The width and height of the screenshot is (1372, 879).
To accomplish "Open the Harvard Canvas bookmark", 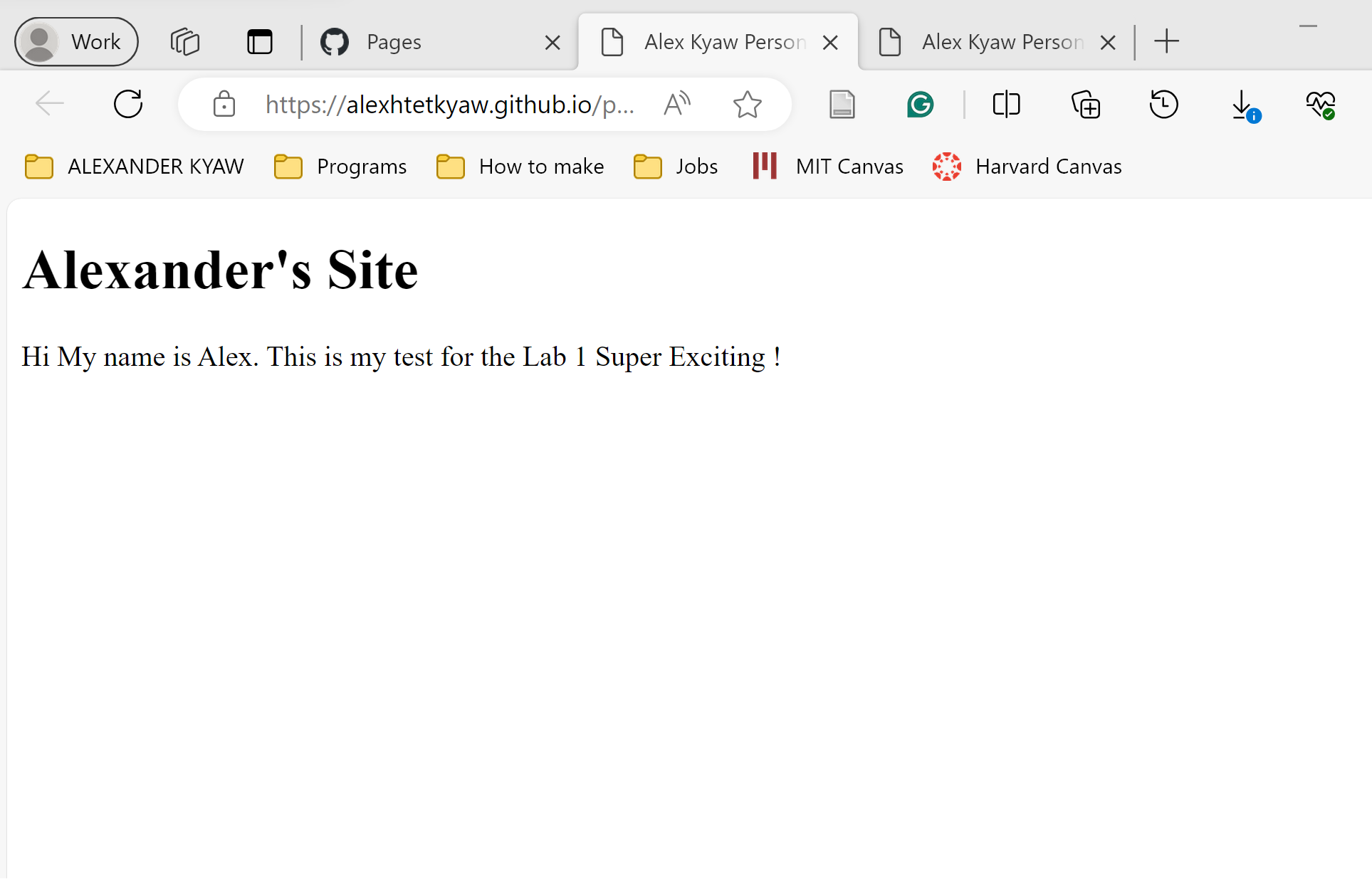I will coord(1027,167).
